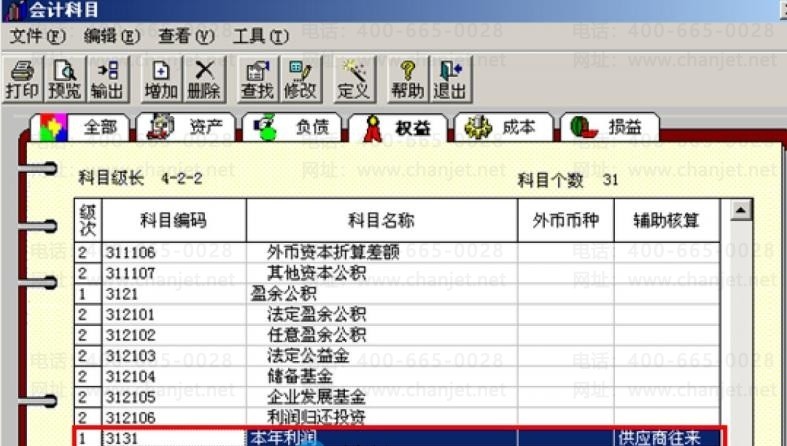Switch to the 全部 tab

point(80,127)
